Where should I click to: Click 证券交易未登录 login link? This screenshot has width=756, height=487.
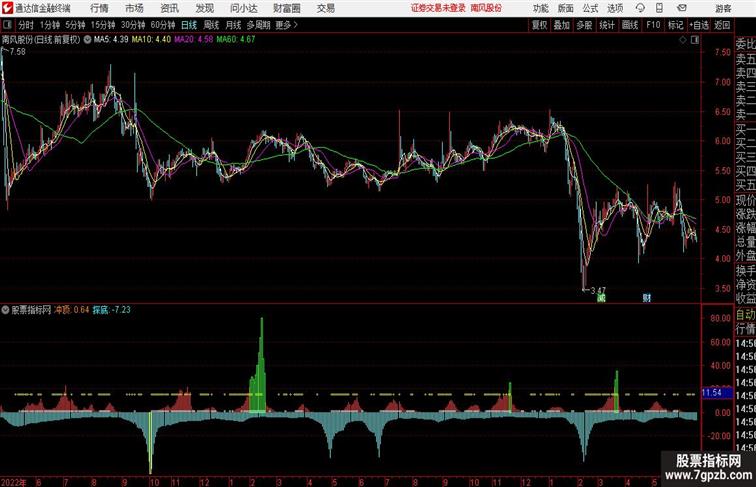[438, 8]
